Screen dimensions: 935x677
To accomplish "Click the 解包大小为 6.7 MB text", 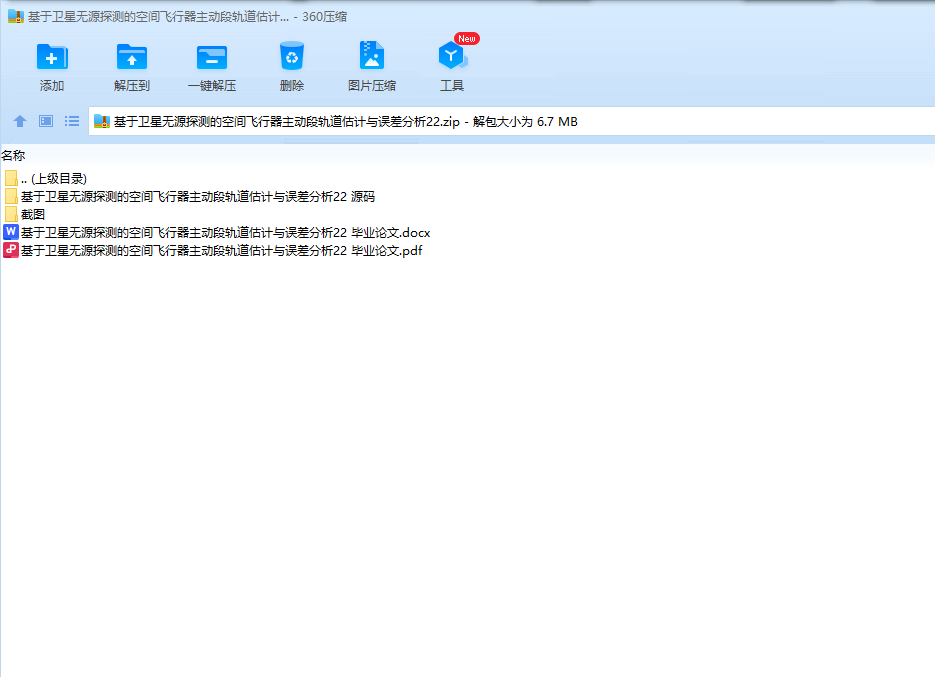I will tap(525, 122).
